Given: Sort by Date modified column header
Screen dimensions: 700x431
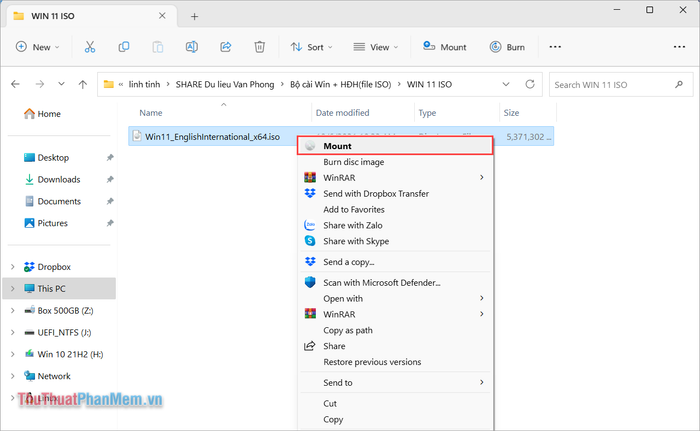Looking at the screenshot, I should [342, 113].
